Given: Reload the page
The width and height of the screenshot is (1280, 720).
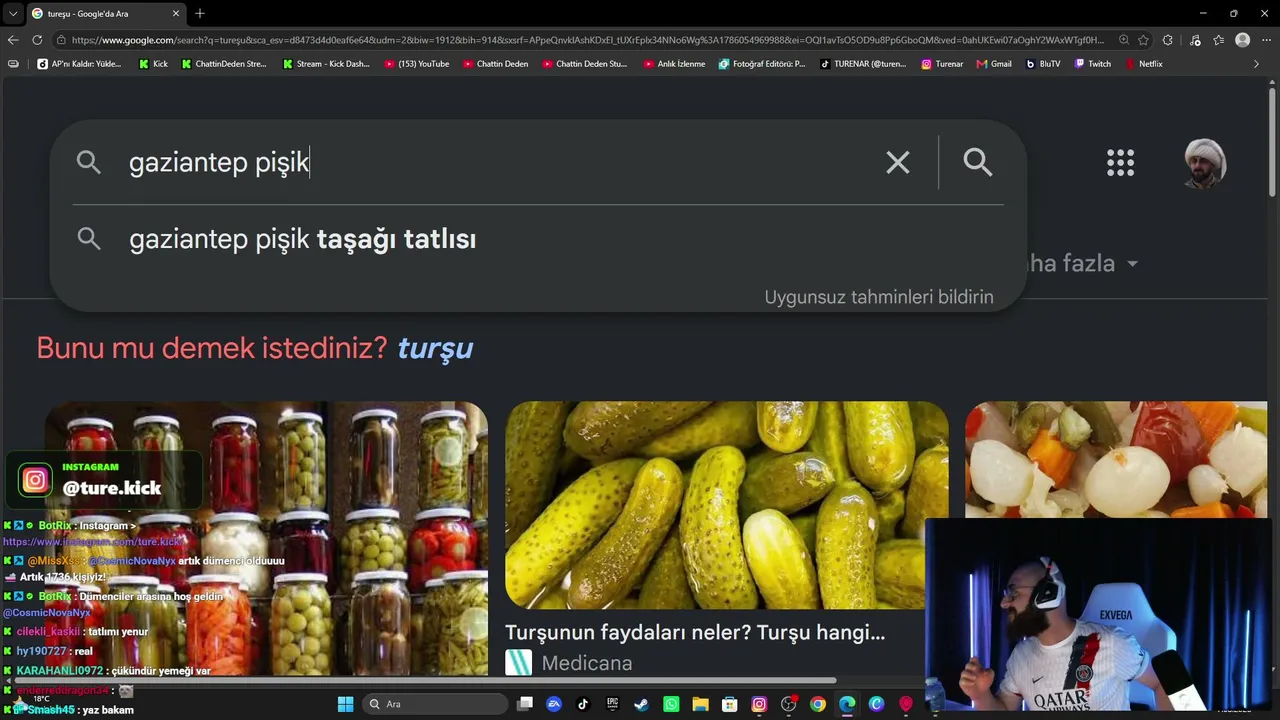Looking at the screenshot, I should pyautogui.click(x=38, y=40).
